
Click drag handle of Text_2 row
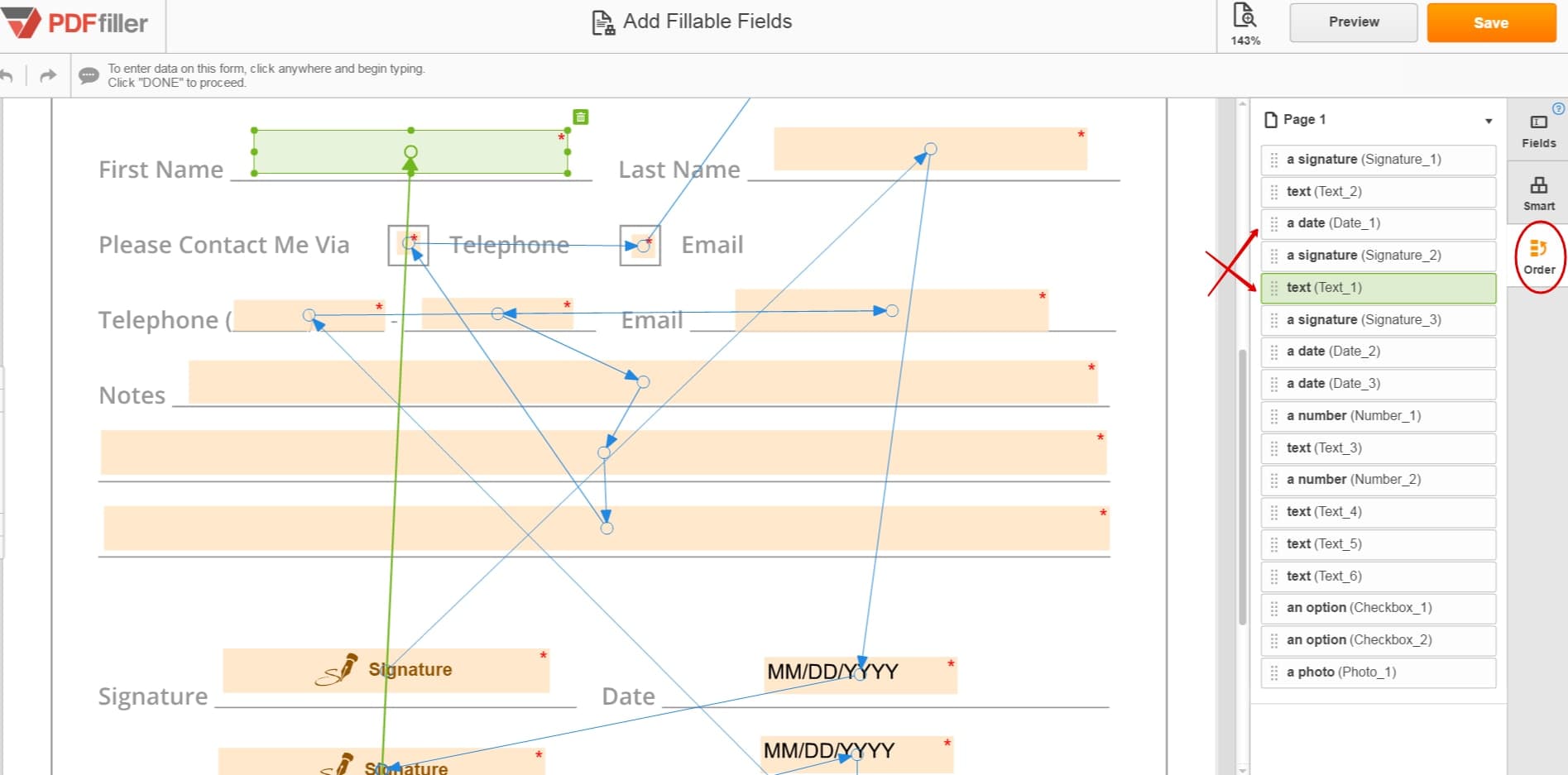[1274, 192]
